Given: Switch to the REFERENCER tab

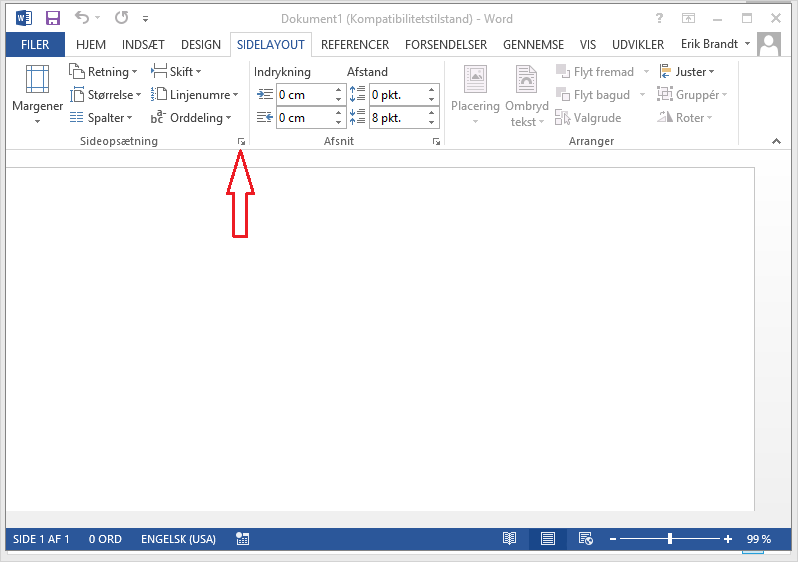Looking at the screenshot, I should 355,45.
